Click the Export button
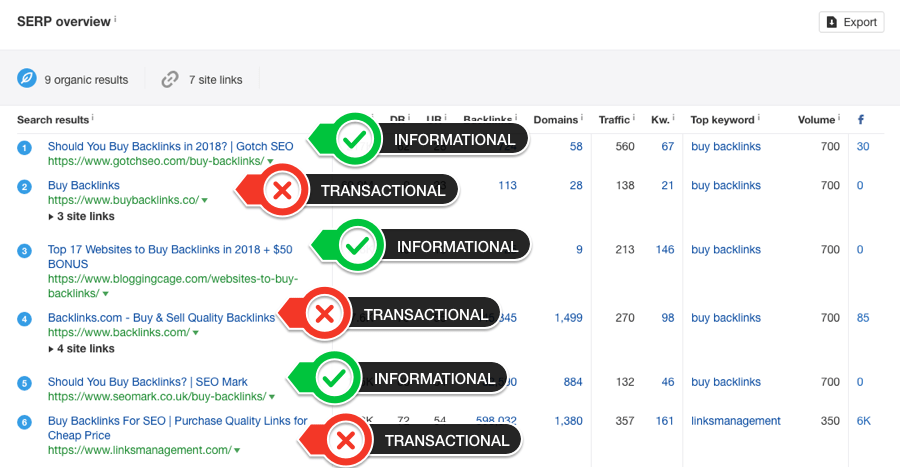This screenshot has width=900, height=468. [851, 22]
